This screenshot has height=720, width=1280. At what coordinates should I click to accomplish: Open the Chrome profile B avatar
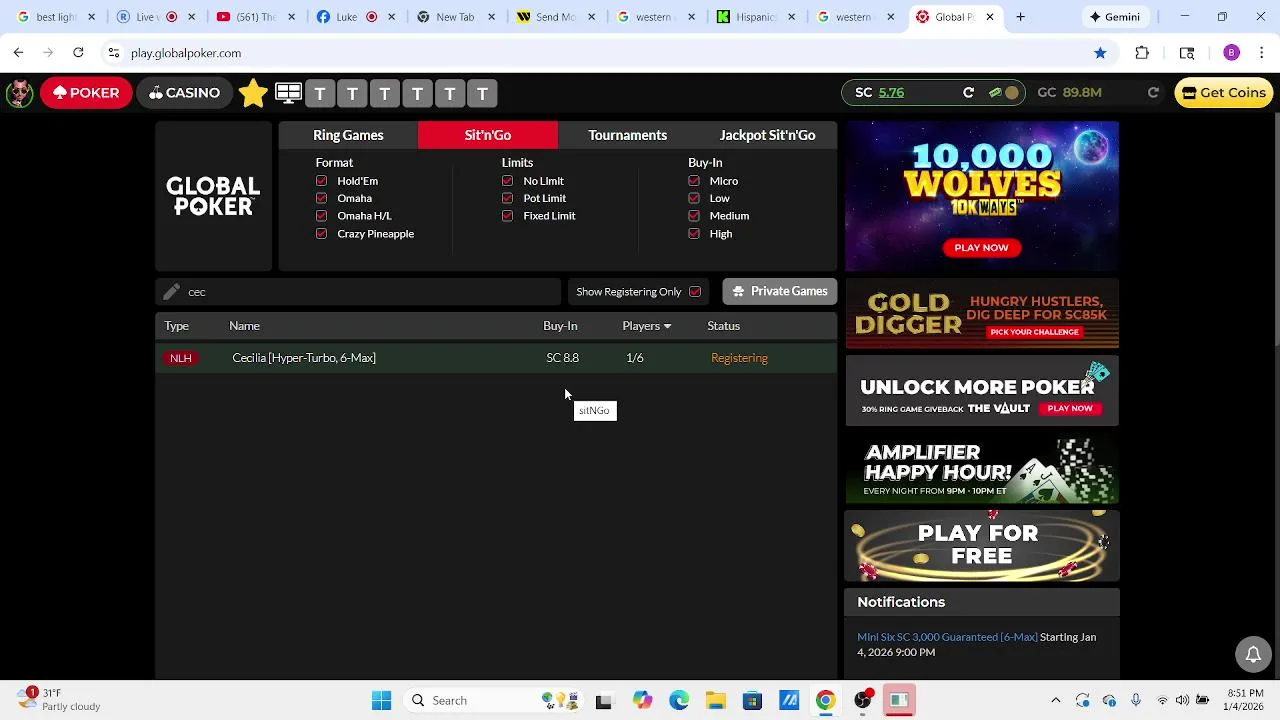[1231, 53]
